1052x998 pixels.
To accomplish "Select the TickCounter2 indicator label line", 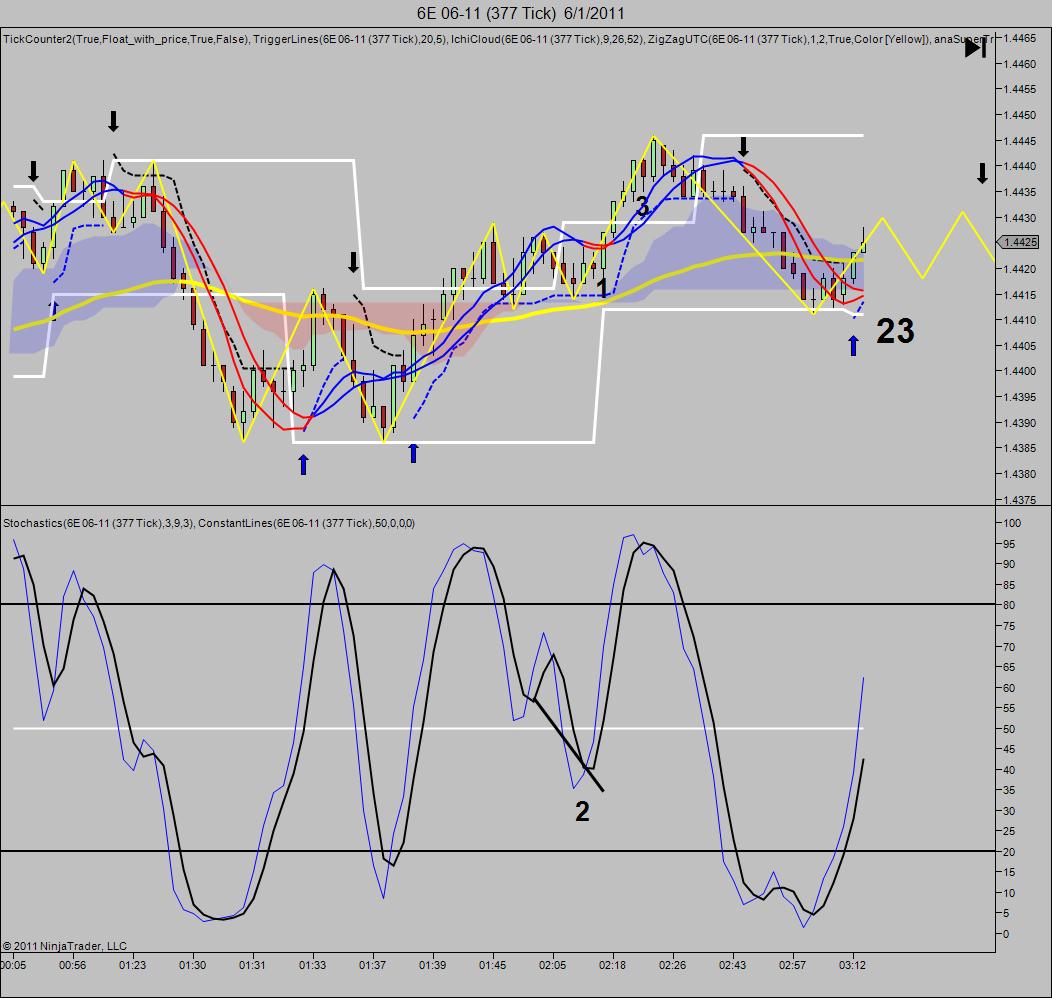I will pyautogui.click(x=498, y=39).
